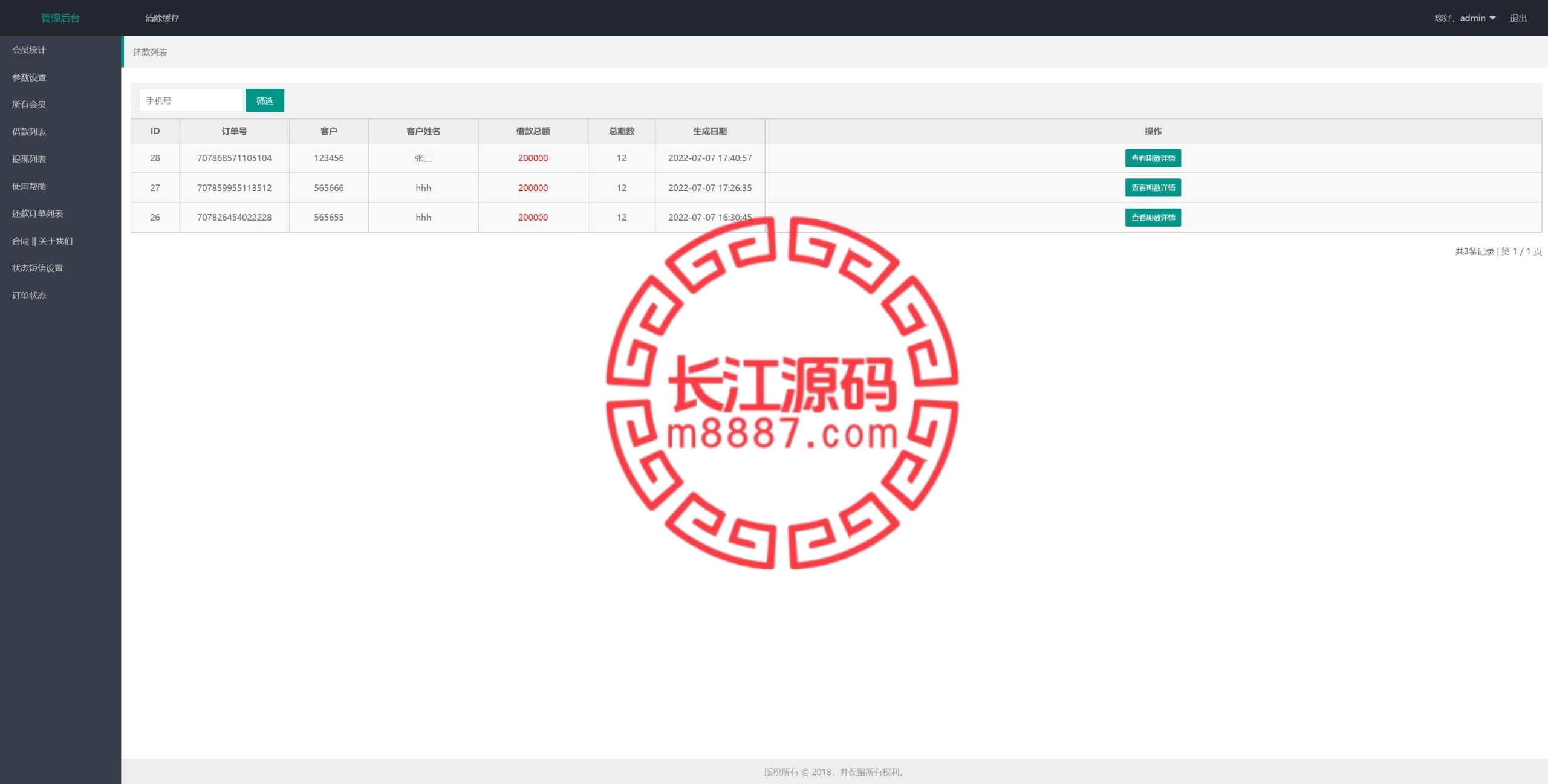
Task: Select order number 707868571105104
Action: pyautogui.click(x=234, y=158)
